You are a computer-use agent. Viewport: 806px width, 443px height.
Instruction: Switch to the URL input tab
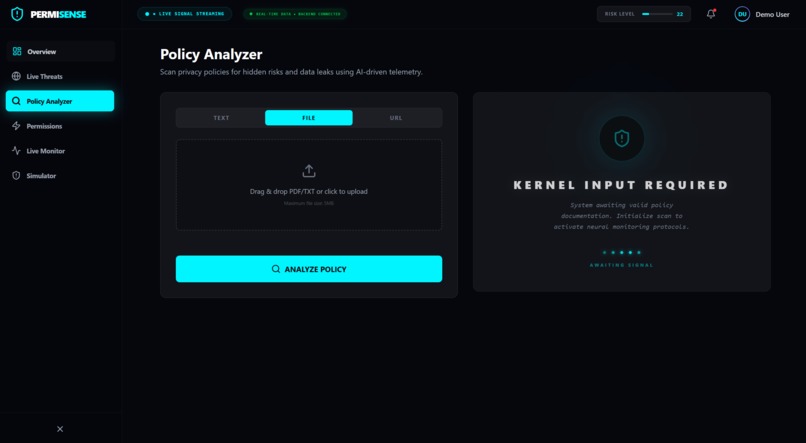tap(396, 118)
